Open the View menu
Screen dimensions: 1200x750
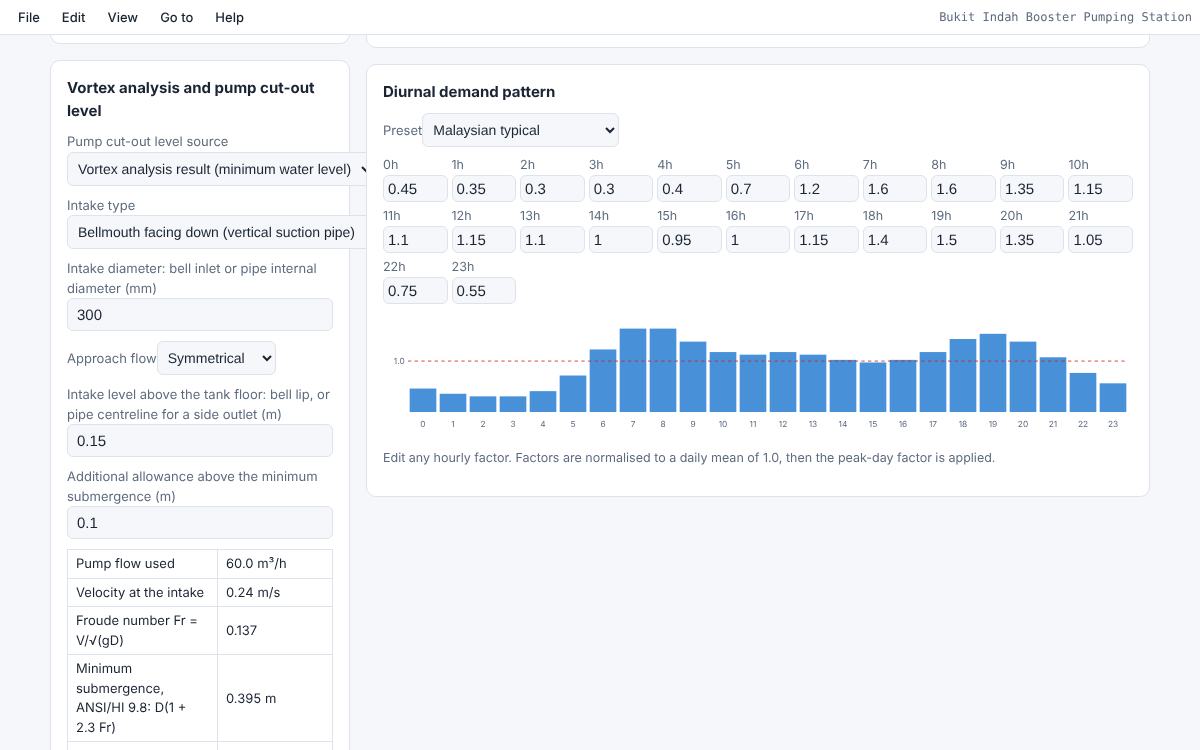point(122,17)
